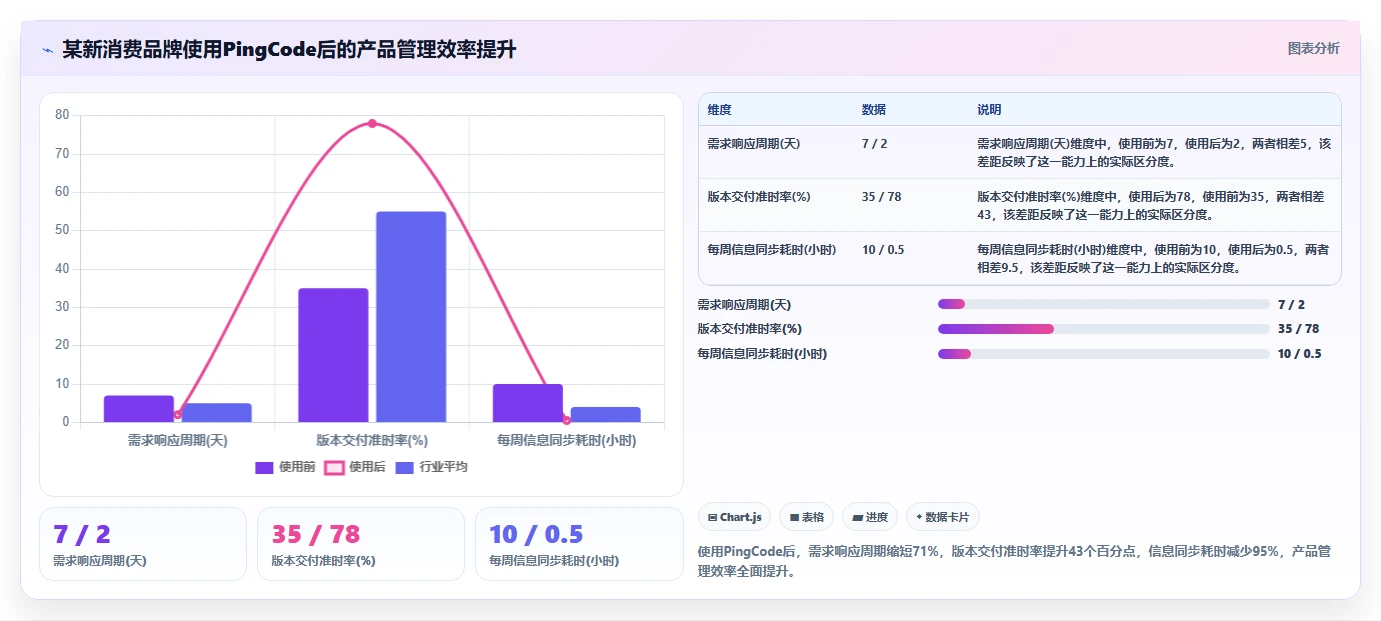Click the 行业平均 bar for 每周信息同步耗时(小时)
1381x621 pixels.
[606, 415]
